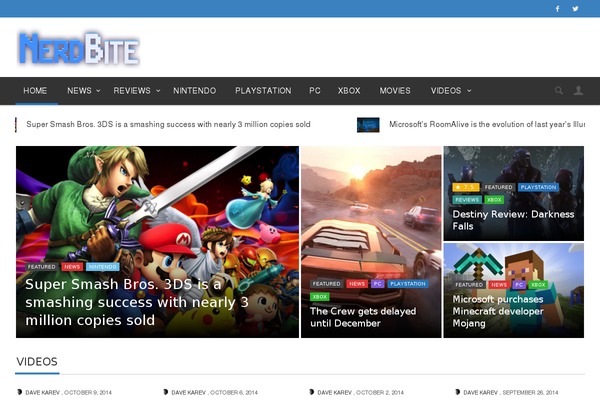Go to the Home menu item
This screenshot has height=400, width=600.
click(x=35, y=91)
